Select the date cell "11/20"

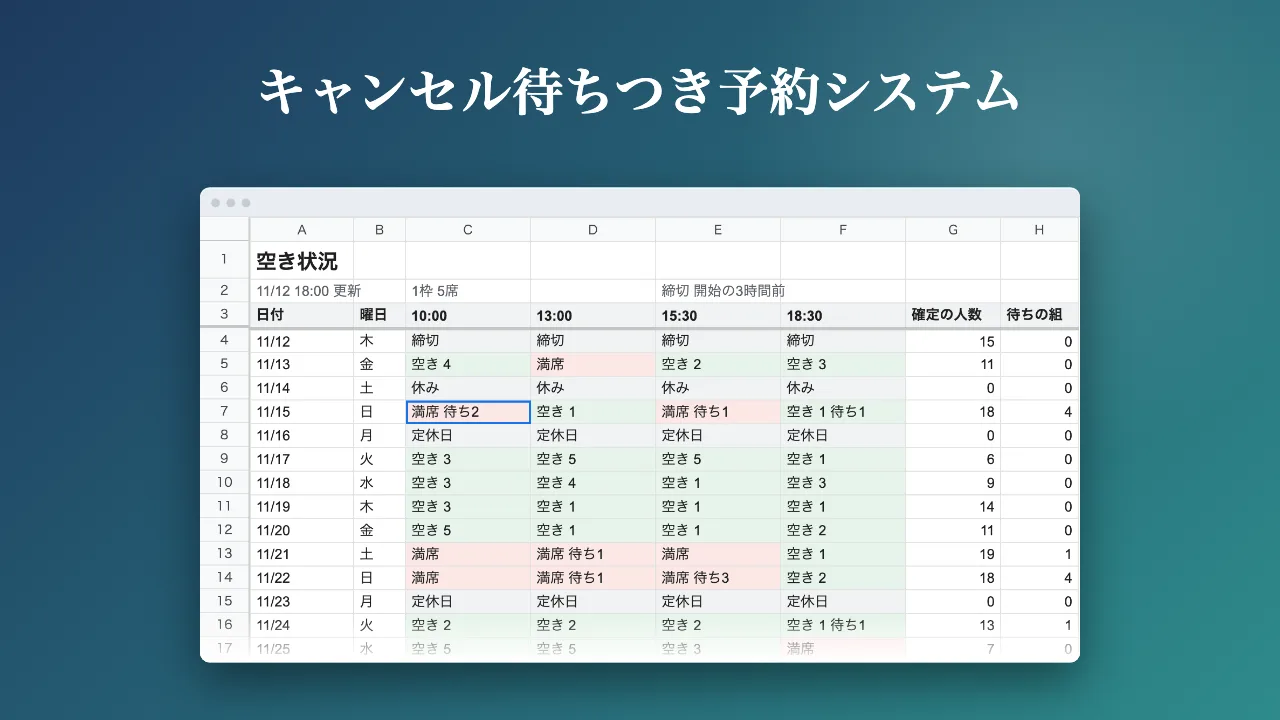point(302,530)
